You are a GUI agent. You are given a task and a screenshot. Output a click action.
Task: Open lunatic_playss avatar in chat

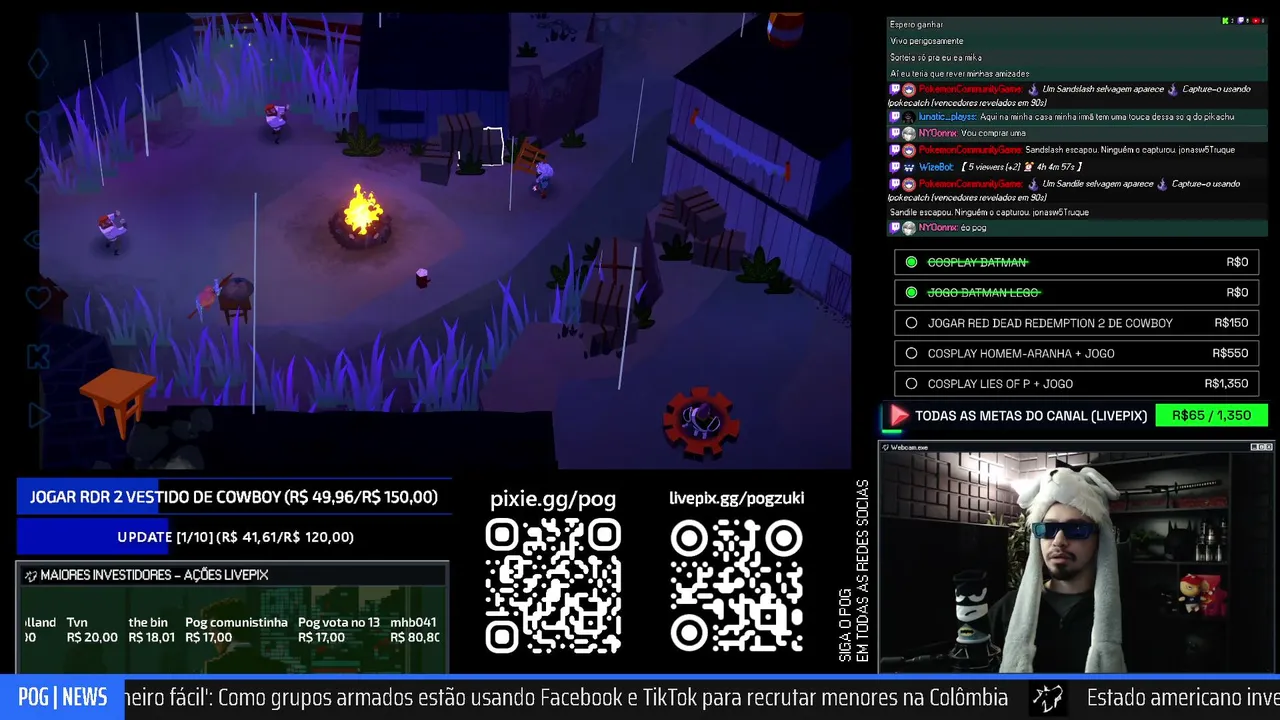click(908, 117)
